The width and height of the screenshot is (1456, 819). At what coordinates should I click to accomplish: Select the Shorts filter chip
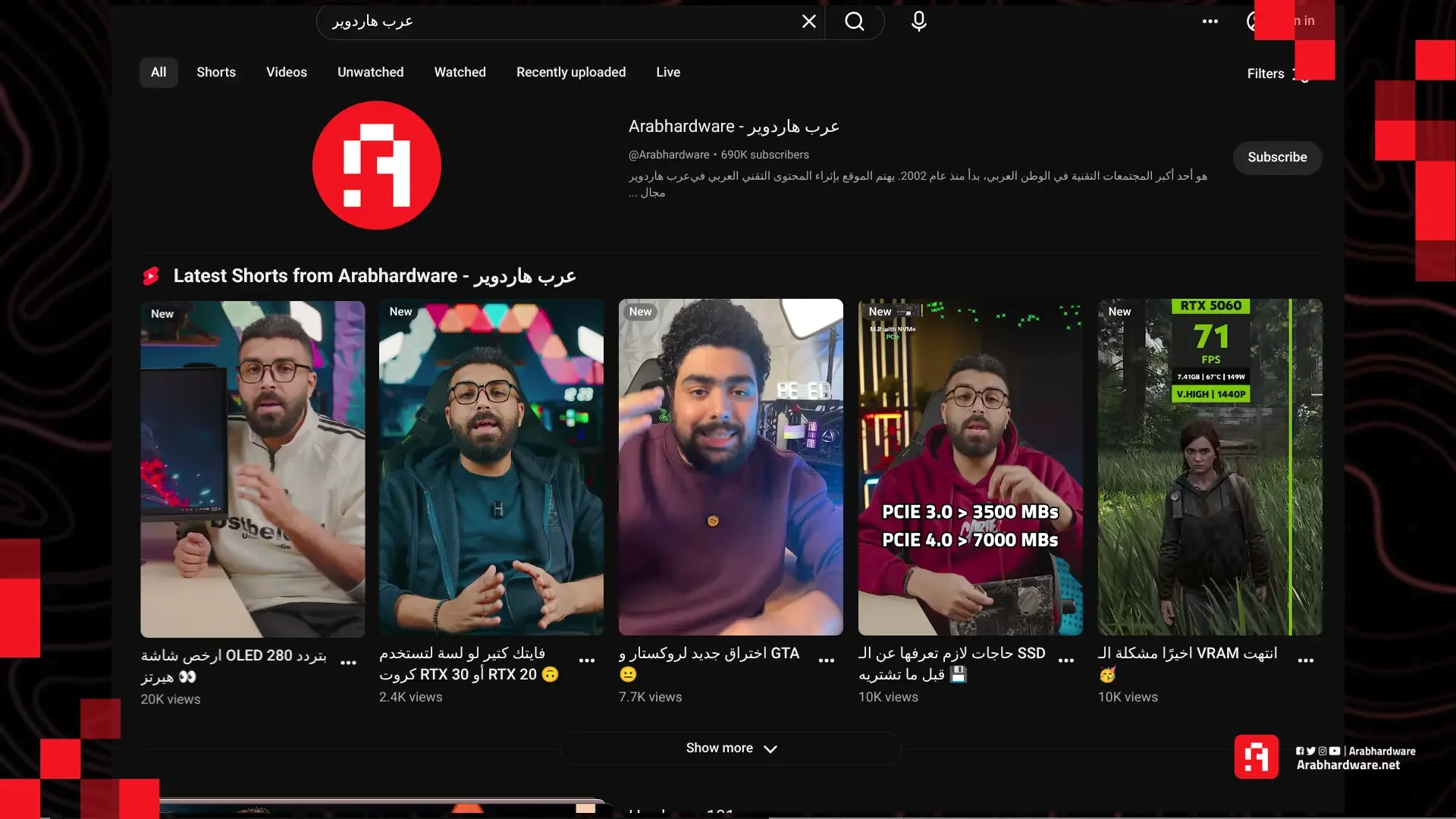tap(216, 72)
